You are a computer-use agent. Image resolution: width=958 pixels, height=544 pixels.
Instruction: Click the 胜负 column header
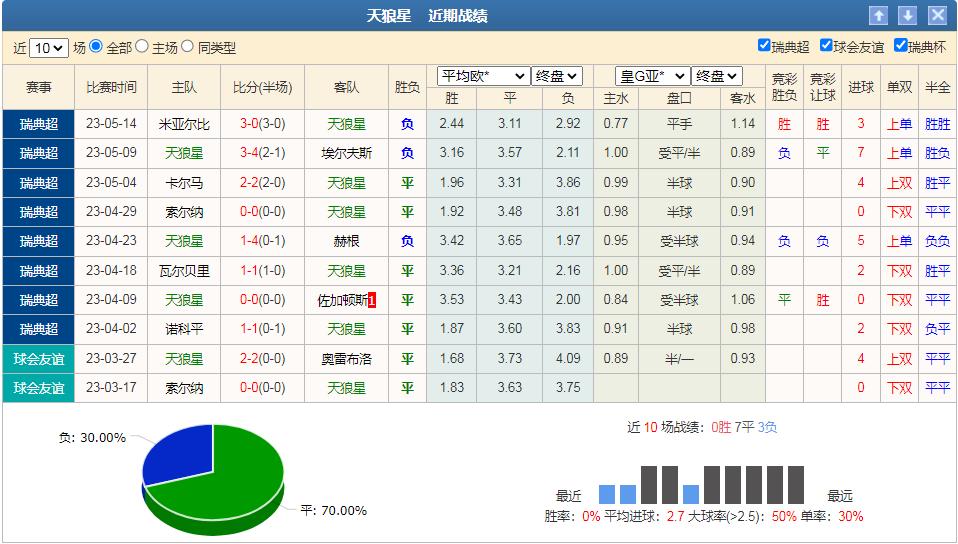[x=408, y=87]
